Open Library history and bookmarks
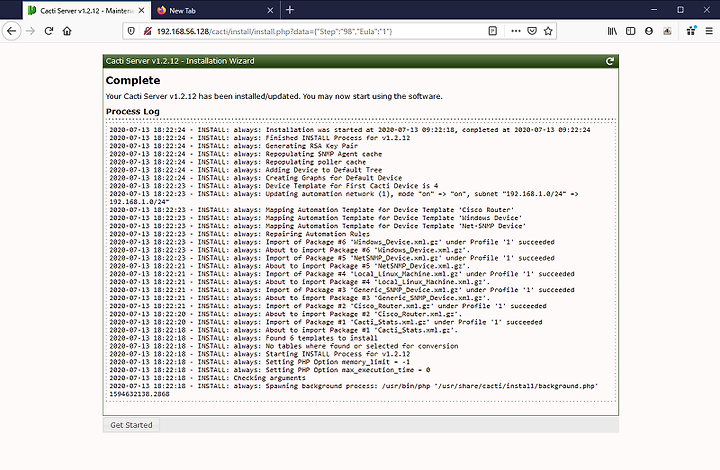Image resolution: width=720 pixels, height=470 pixels. (x=612, y=31)
